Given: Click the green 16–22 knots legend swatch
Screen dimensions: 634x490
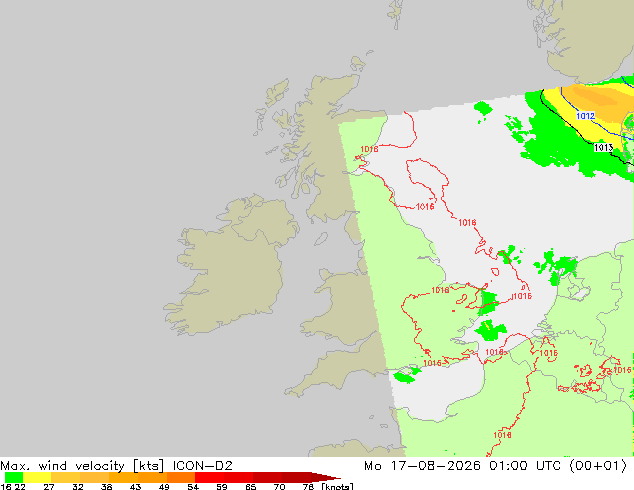Looking at the screenshot, I should point(14,477).
